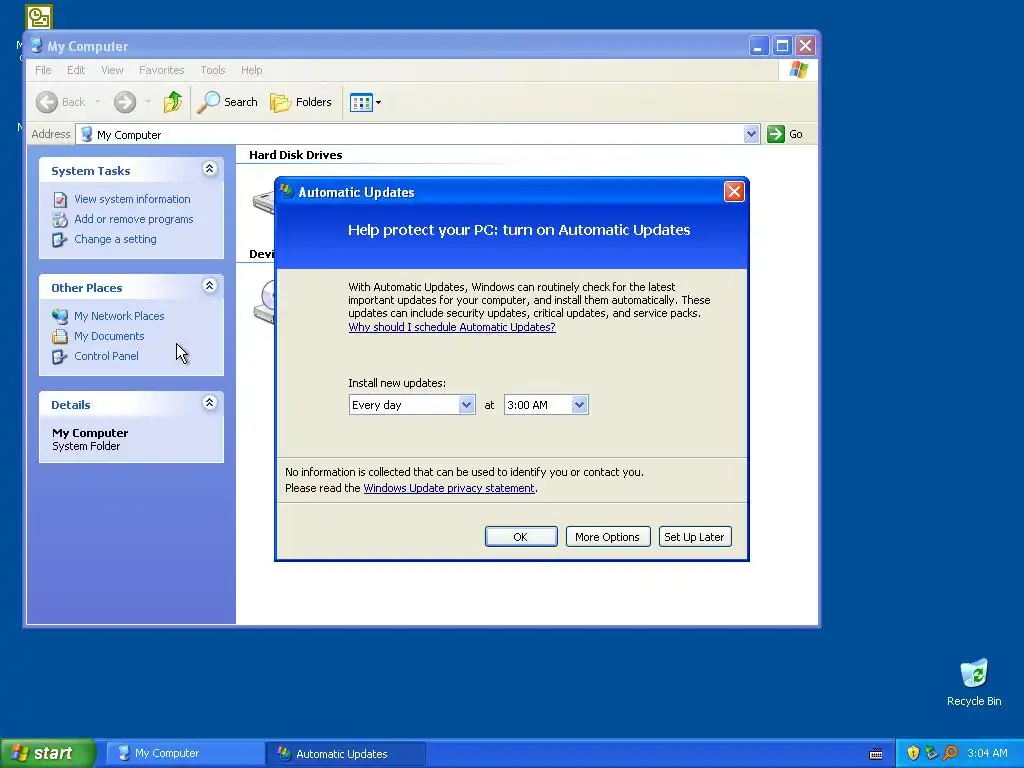Screen dimensions: 1024x768
Task: Open the File menu
Action: point(43,70)
